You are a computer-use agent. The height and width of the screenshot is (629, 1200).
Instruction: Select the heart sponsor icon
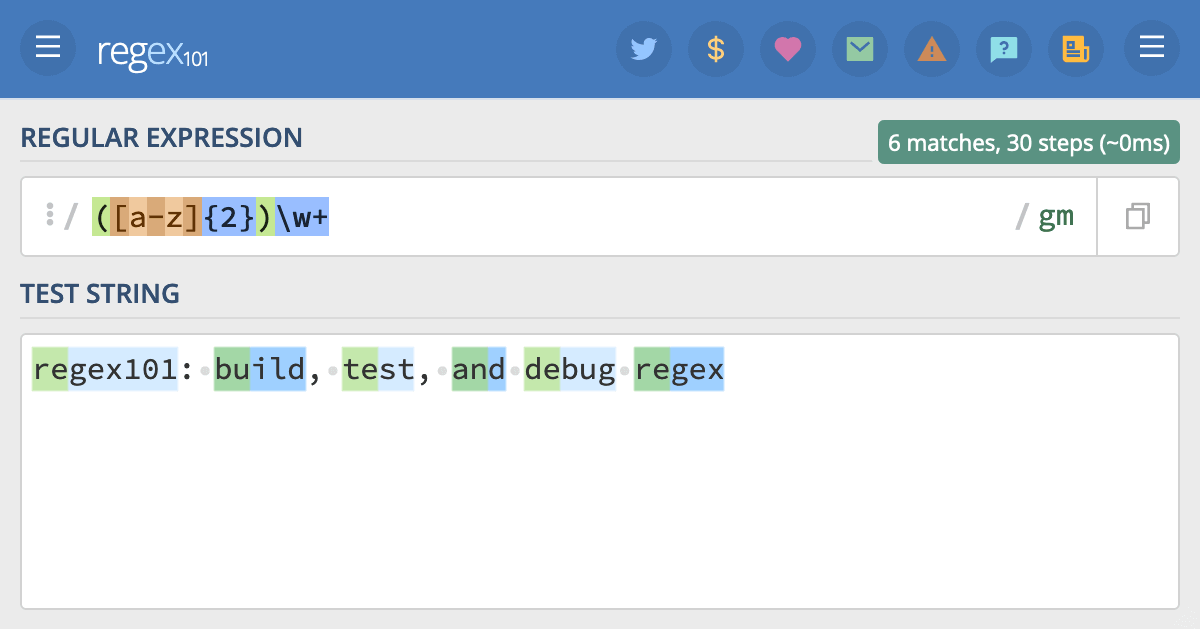[788, 48]
